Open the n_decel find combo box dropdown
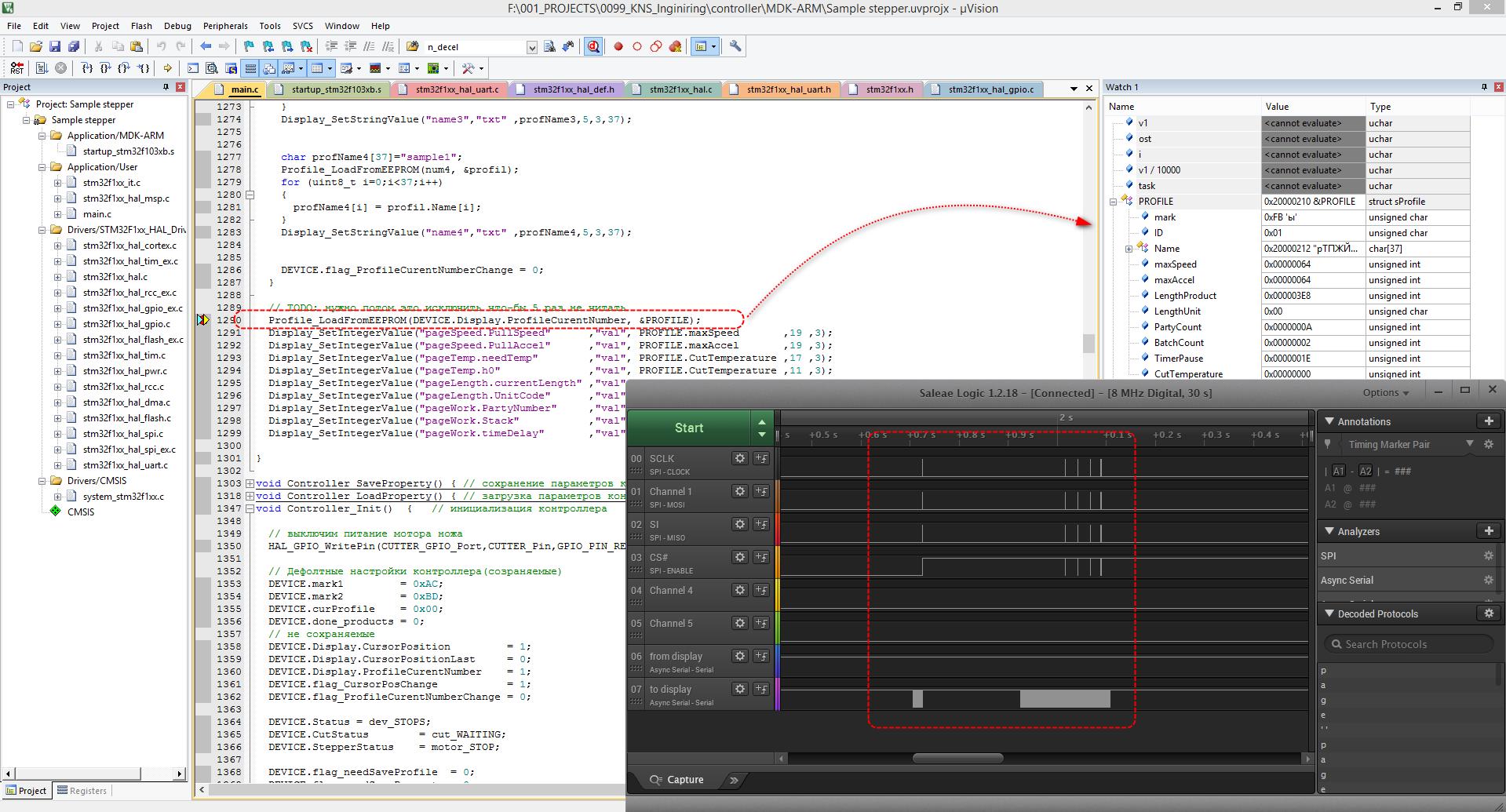Viewport: 1506px width, 812px height. pos(531,47)
